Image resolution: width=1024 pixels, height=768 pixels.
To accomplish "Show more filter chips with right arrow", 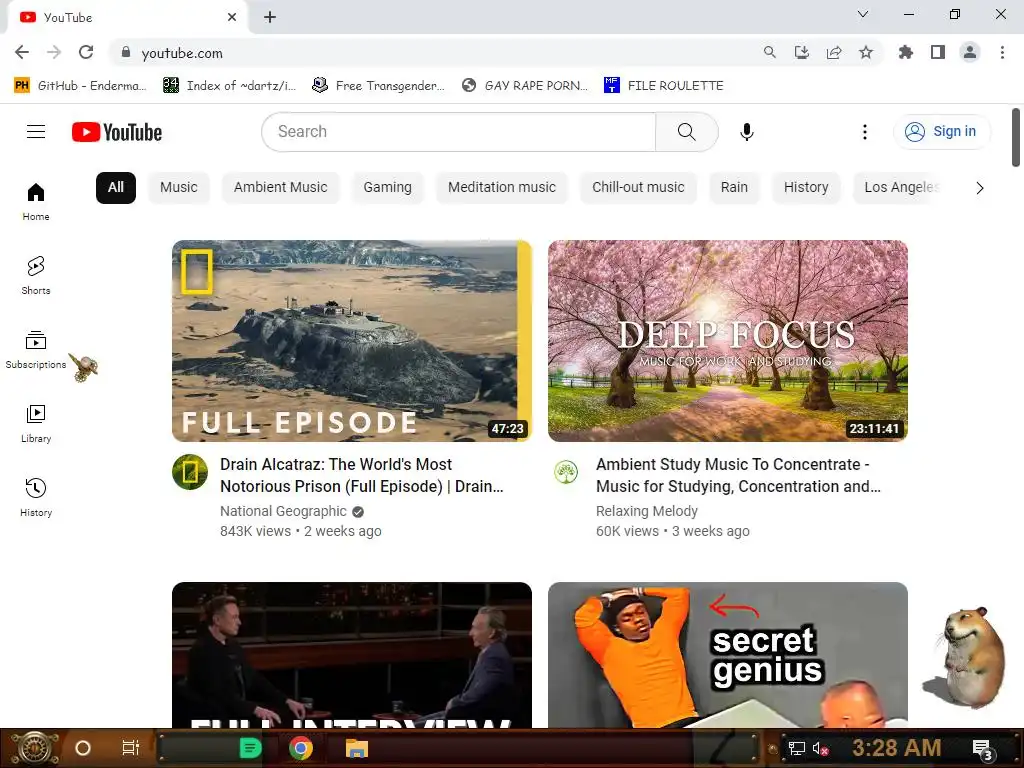I will coord(979,188).
